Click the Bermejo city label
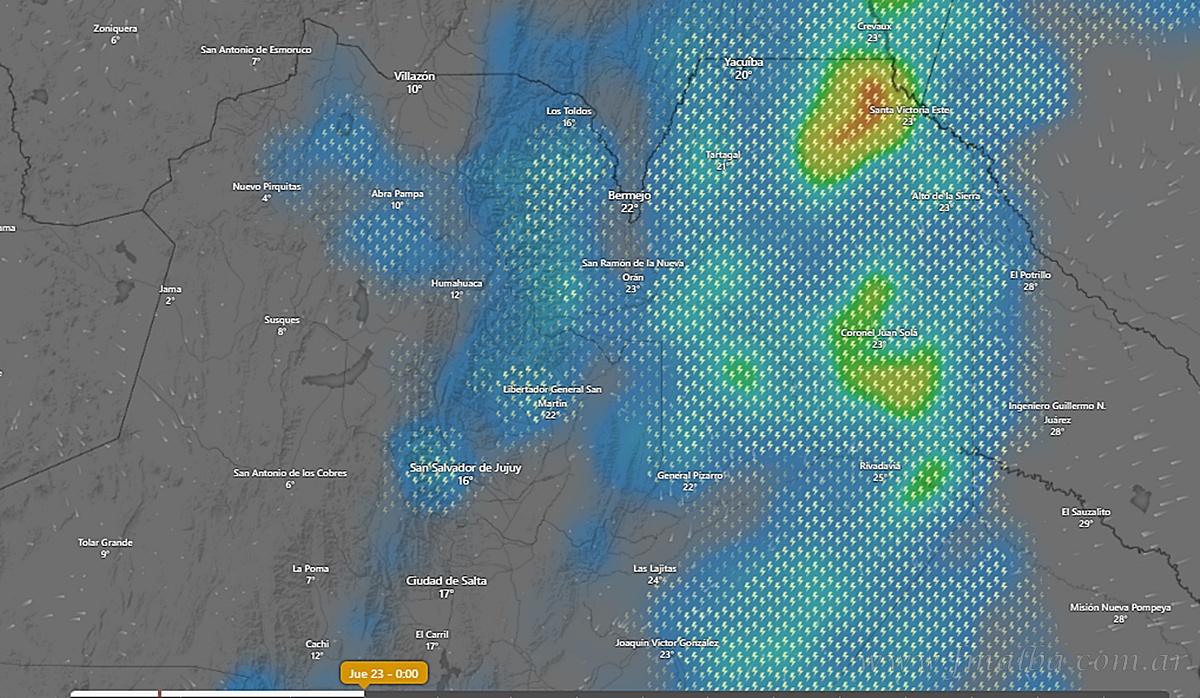Image resolution: width=1200 pixels, height=698 pixels. click(x=629, y=196)
